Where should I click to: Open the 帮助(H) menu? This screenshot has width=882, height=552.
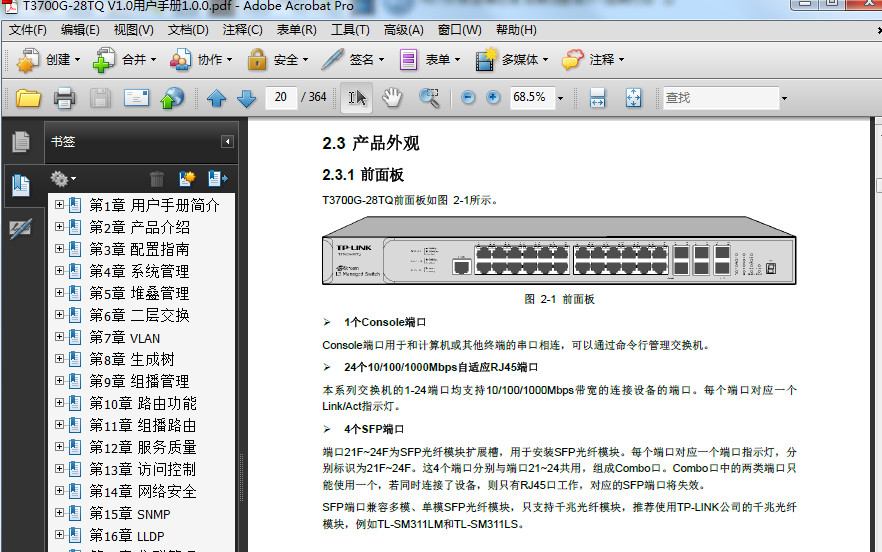point(516,30)
